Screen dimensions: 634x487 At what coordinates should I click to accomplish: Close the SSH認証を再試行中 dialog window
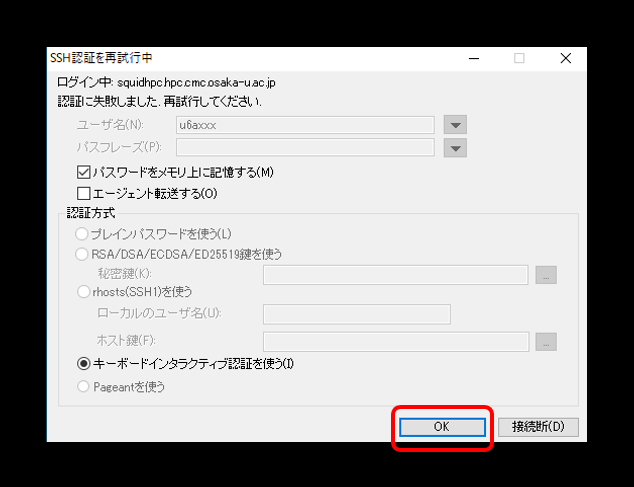(566, 58)
